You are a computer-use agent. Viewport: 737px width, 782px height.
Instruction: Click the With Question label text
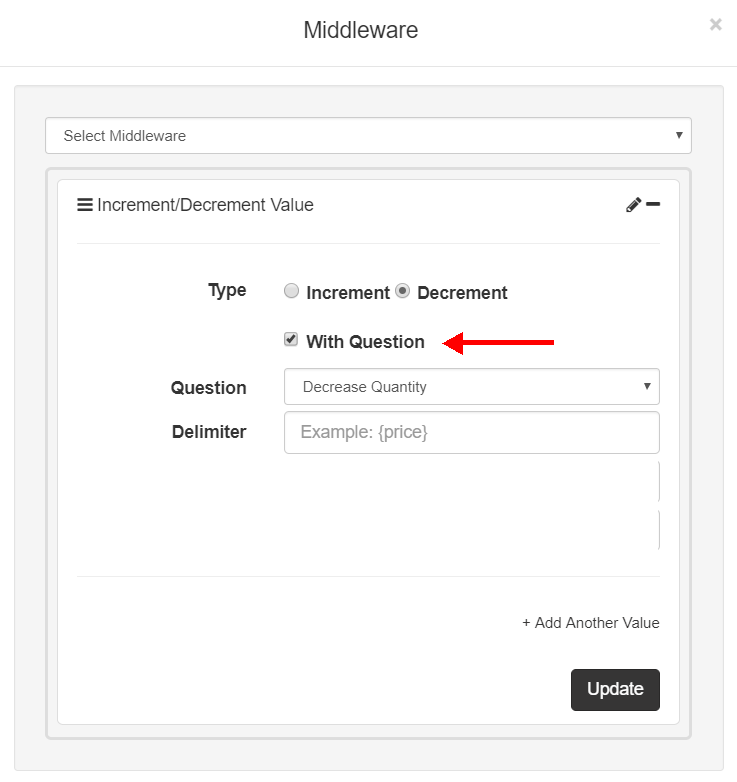click(x=365, y=342)
